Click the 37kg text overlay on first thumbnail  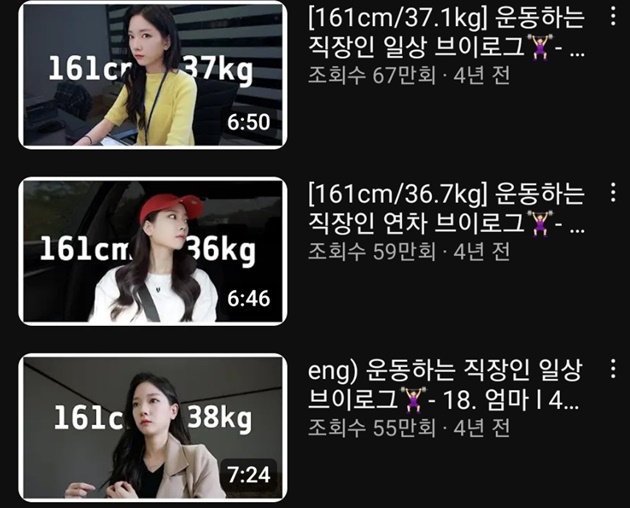(x=219, y=70)
